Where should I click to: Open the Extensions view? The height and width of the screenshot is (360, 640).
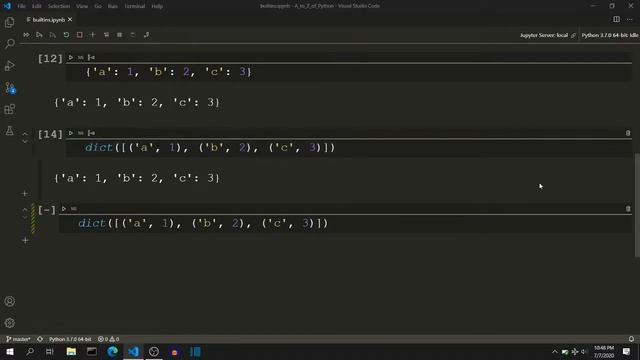(x=9, y=109)
